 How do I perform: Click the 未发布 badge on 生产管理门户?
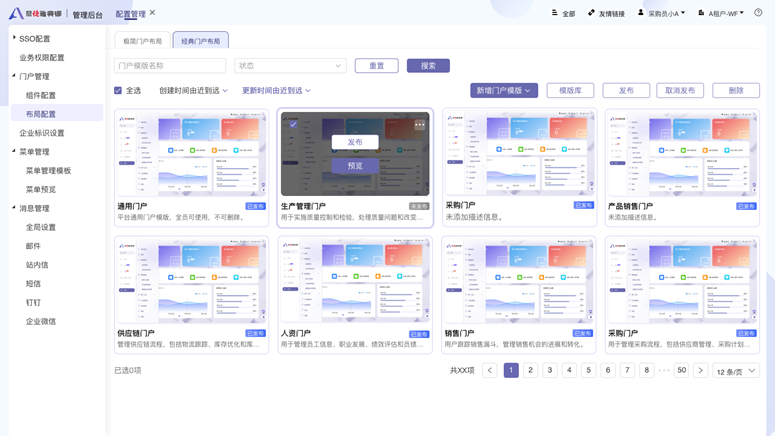click(419, 206)
